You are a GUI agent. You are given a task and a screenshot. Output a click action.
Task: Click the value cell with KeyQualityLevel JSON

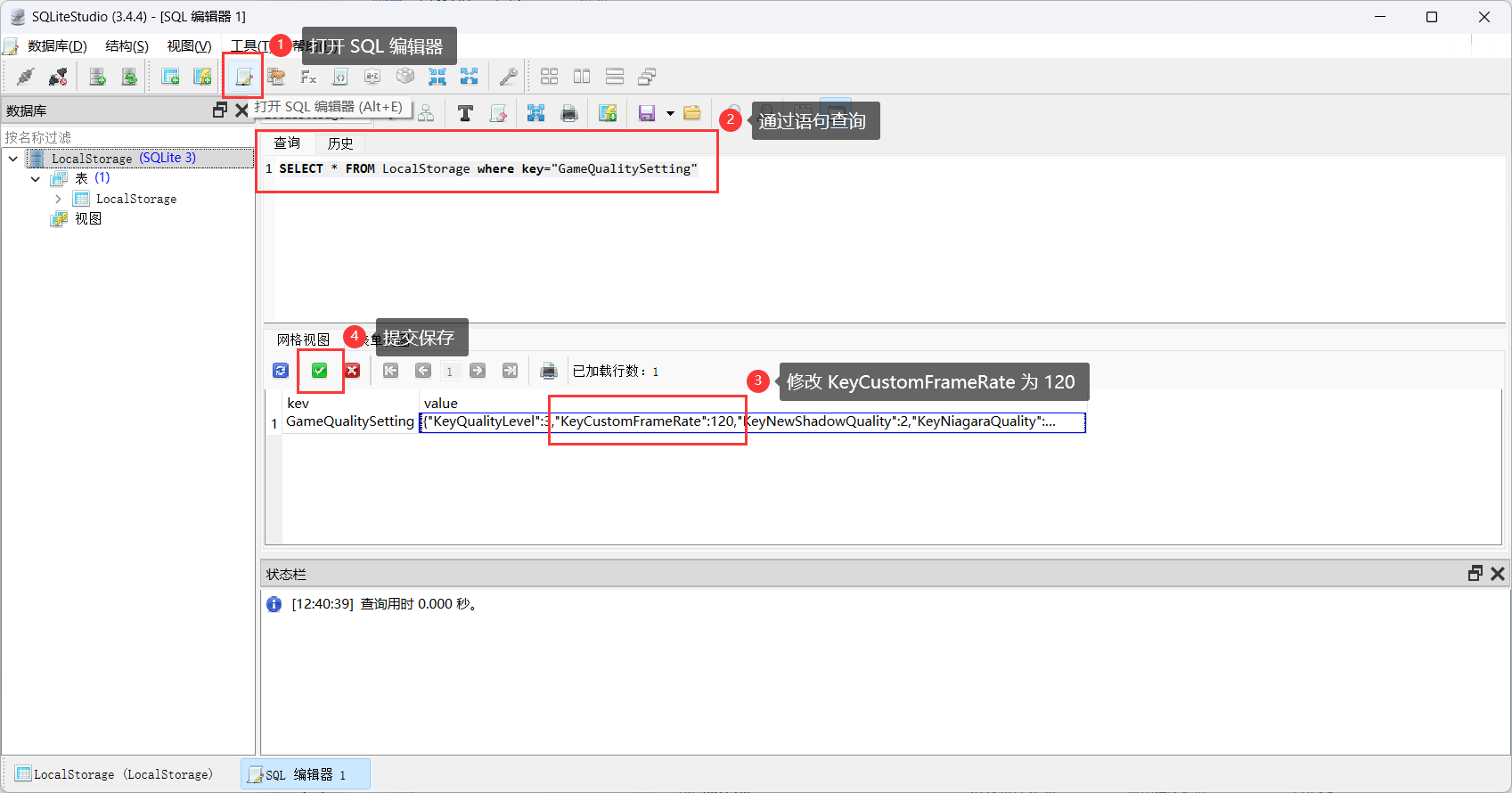point(753,421)
